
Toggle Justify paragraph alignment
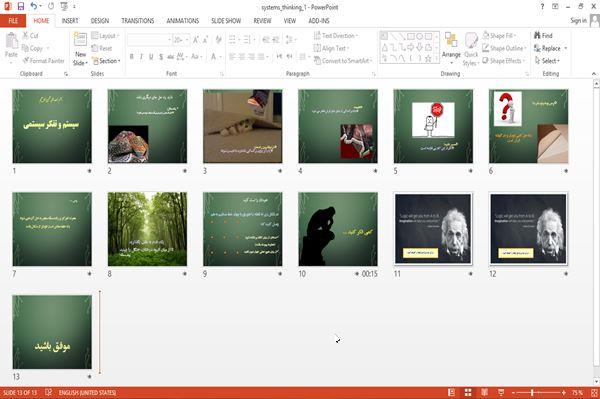[x=261, y=57]
